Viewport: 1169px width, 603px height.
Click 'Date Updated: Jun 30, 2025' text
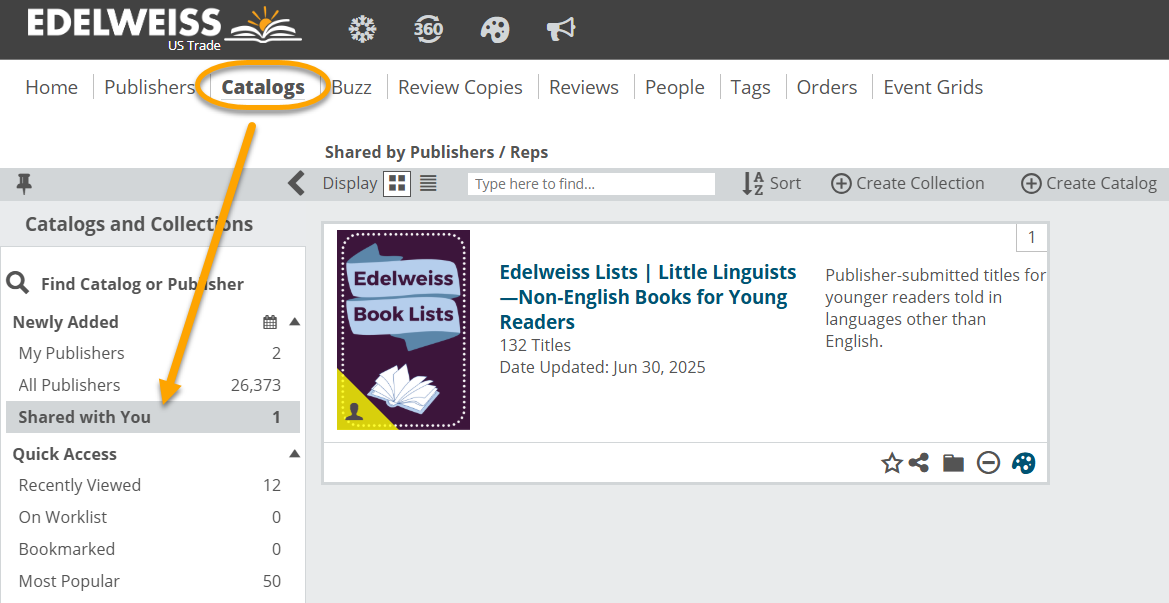point(602,367)
